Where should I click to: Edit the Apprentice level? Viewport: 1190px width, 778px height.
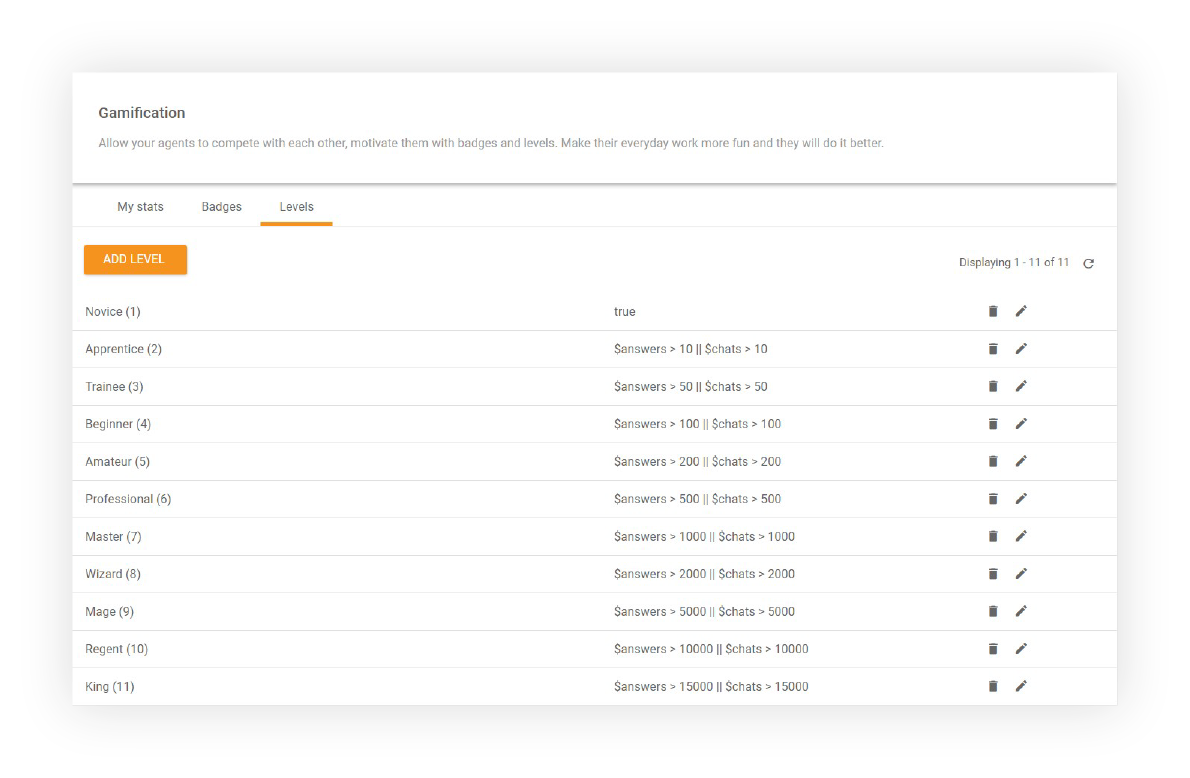1021,348
